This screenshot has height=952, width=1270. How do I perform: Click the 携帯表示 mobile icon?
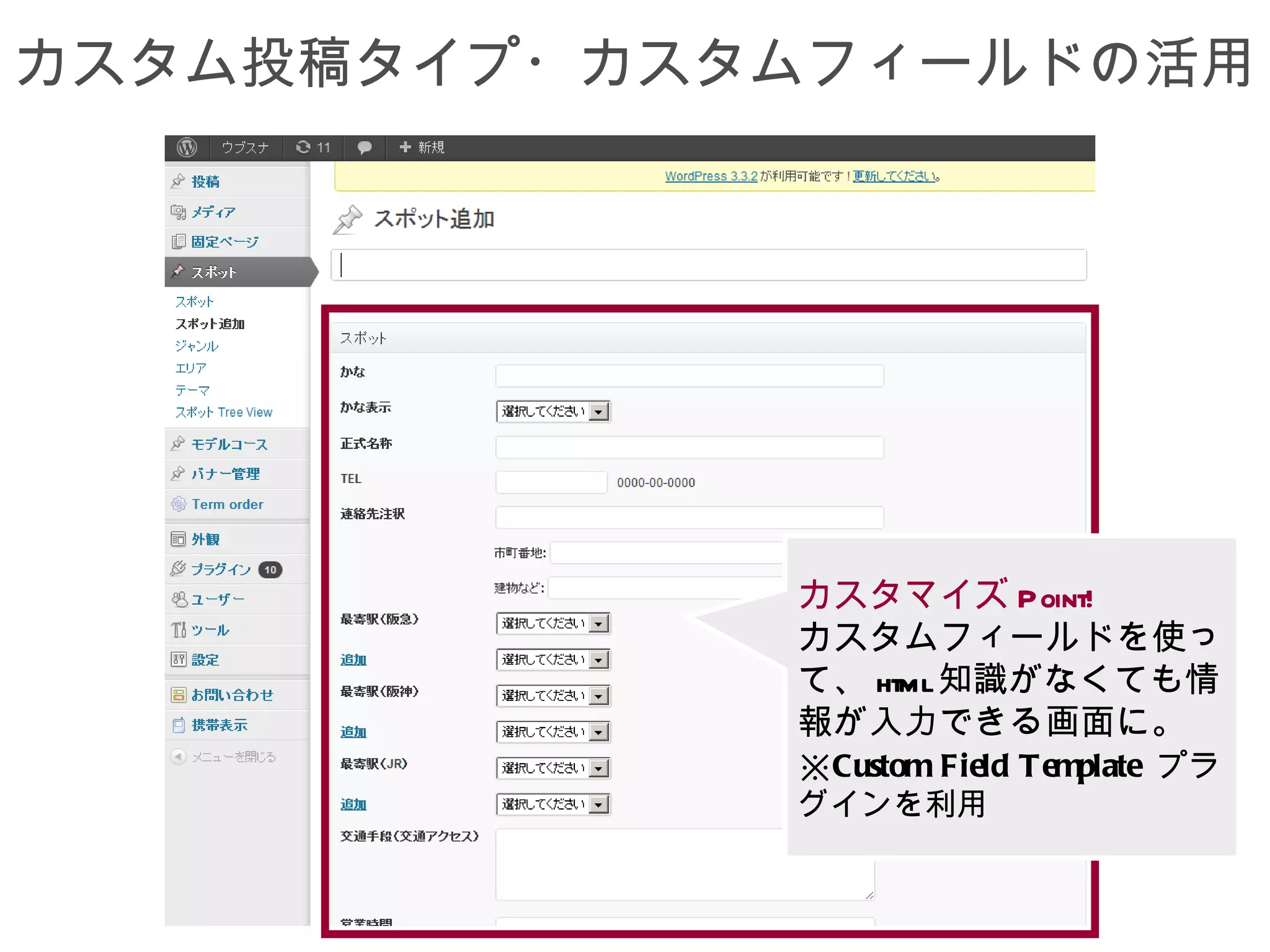[179, 725]
